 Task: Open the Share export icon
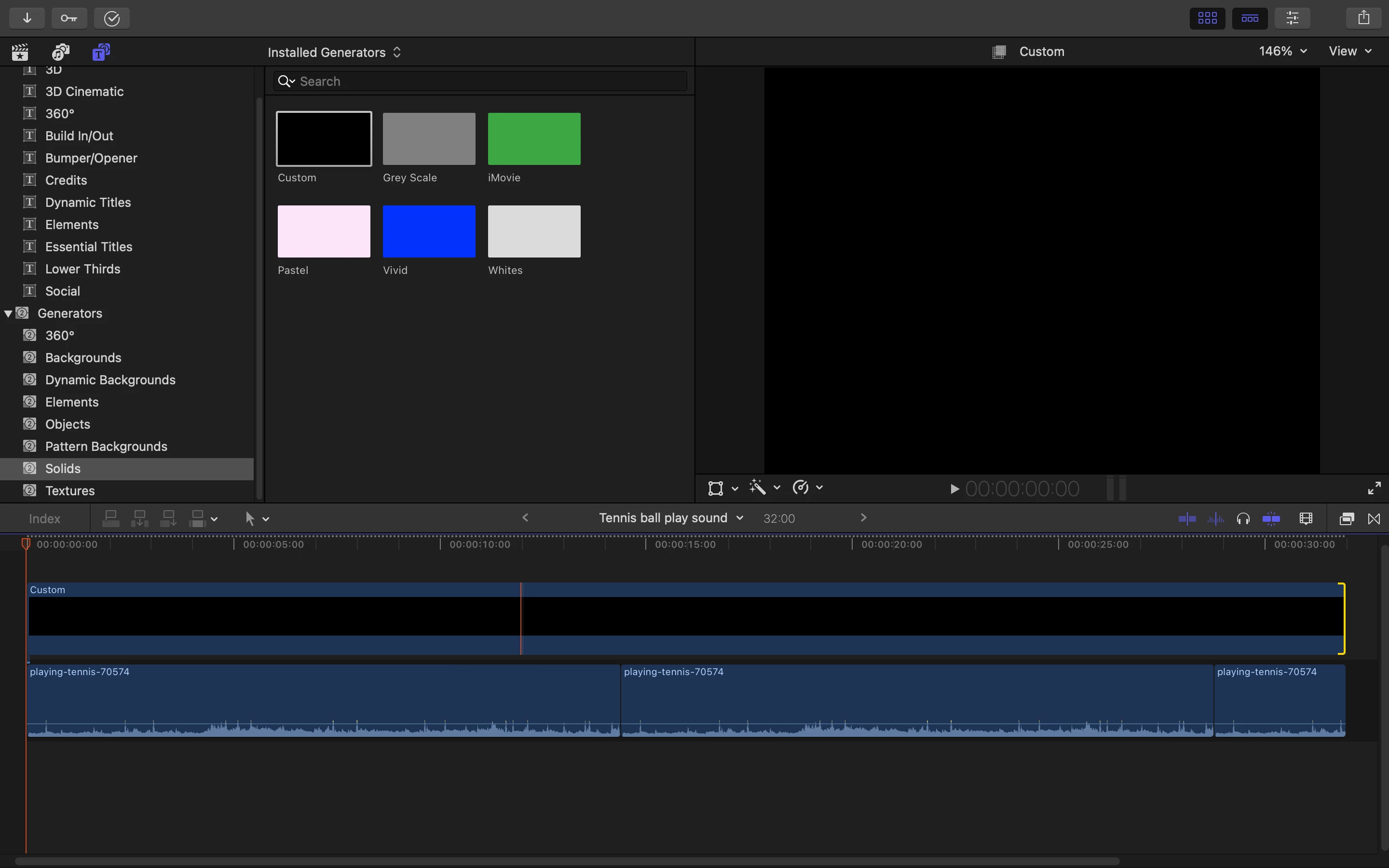click(1364, 18)
